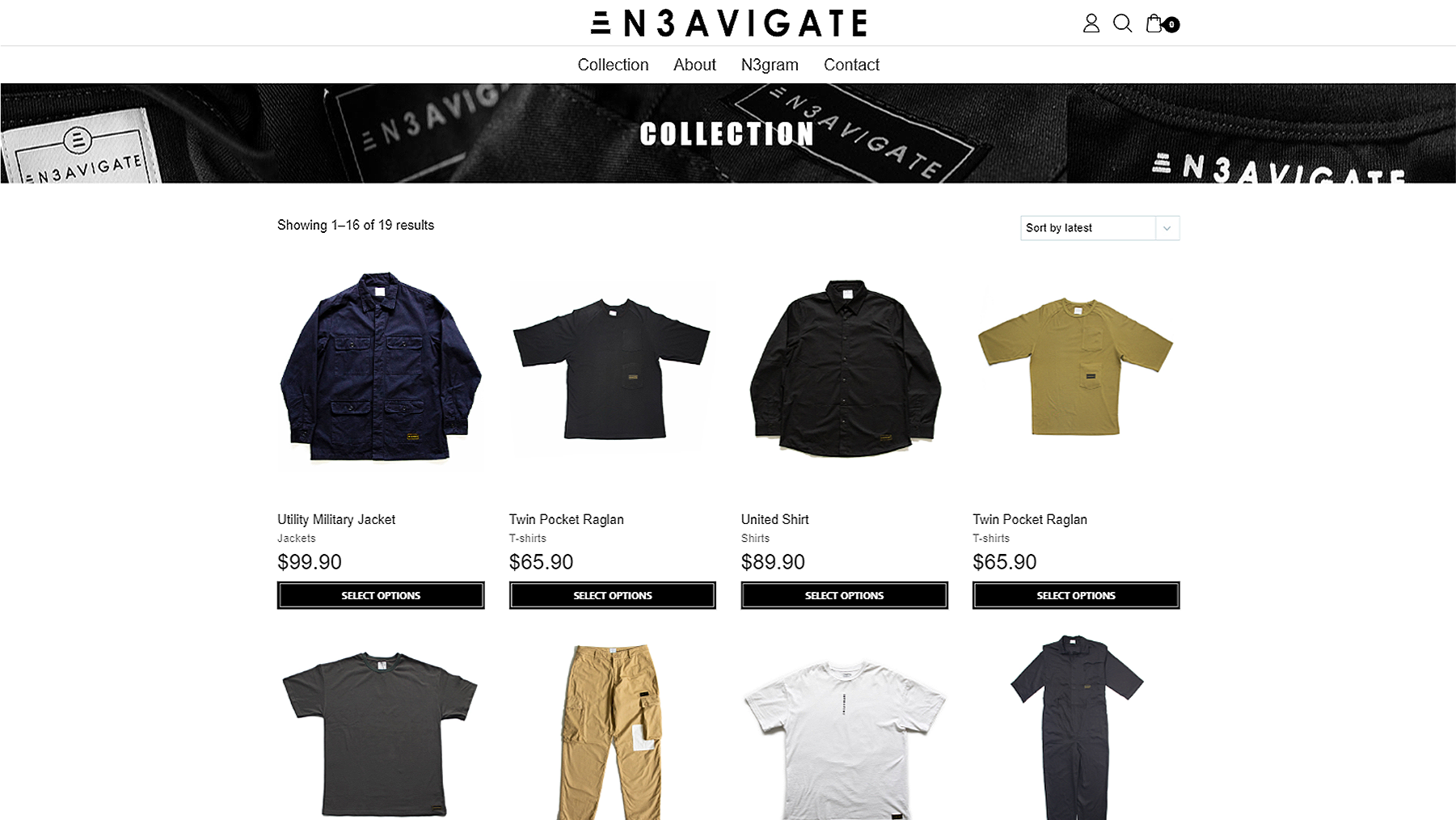Screen dimensions: 1456x820
Task: Expand the Sort by latest dropdown
Action: pyautogui.click(x=1099, y=228)
